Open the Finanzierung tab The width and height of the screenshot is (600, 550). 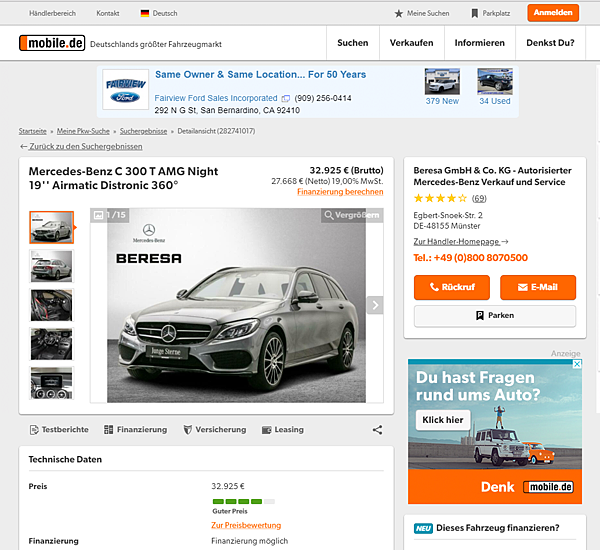pyautogui.click(x=135, y=430)
